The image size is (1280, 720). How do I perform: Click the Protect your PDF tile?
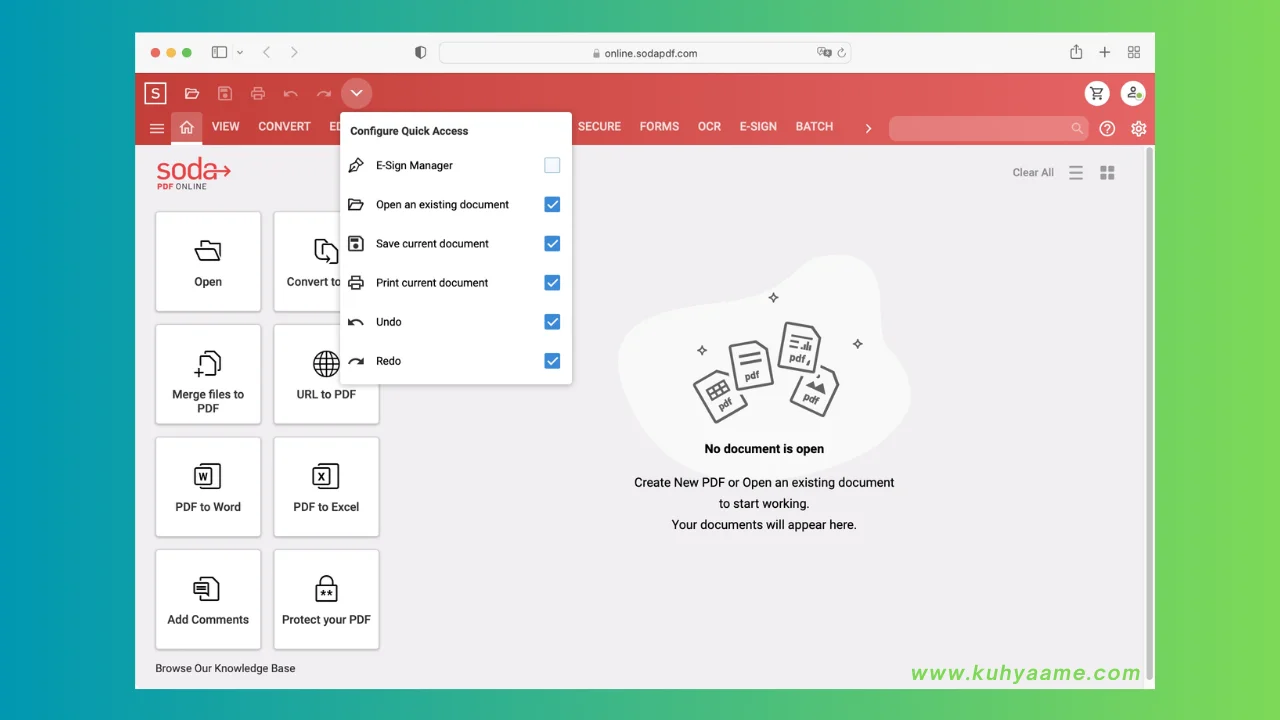click(x=326, y=599)
